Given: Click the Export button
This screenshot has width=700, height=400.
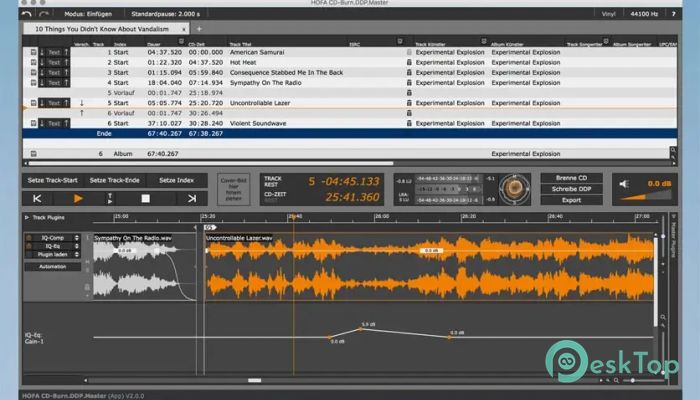Looking at the screenshot, I should pyautogui.click(x=571, y=200).
